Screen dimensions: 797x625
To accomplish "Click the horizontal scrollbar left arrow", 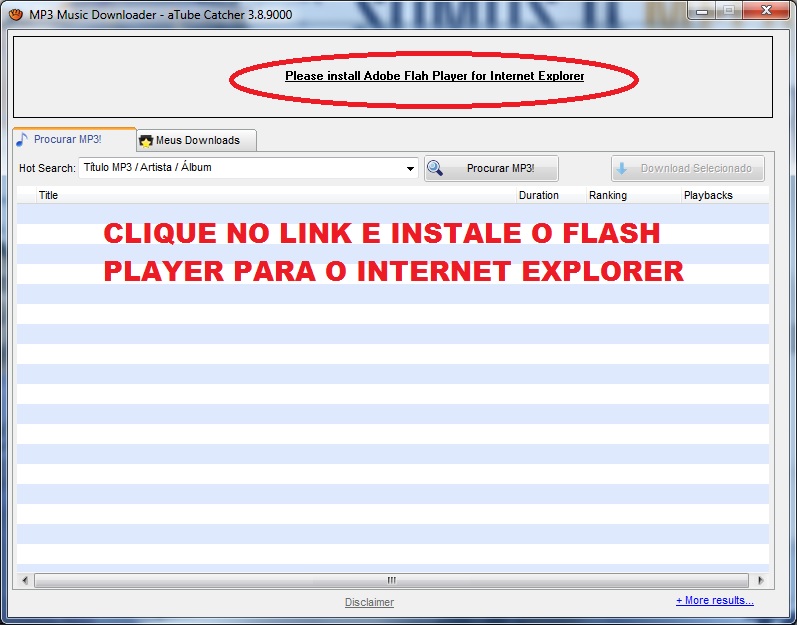I will point(25,580).
